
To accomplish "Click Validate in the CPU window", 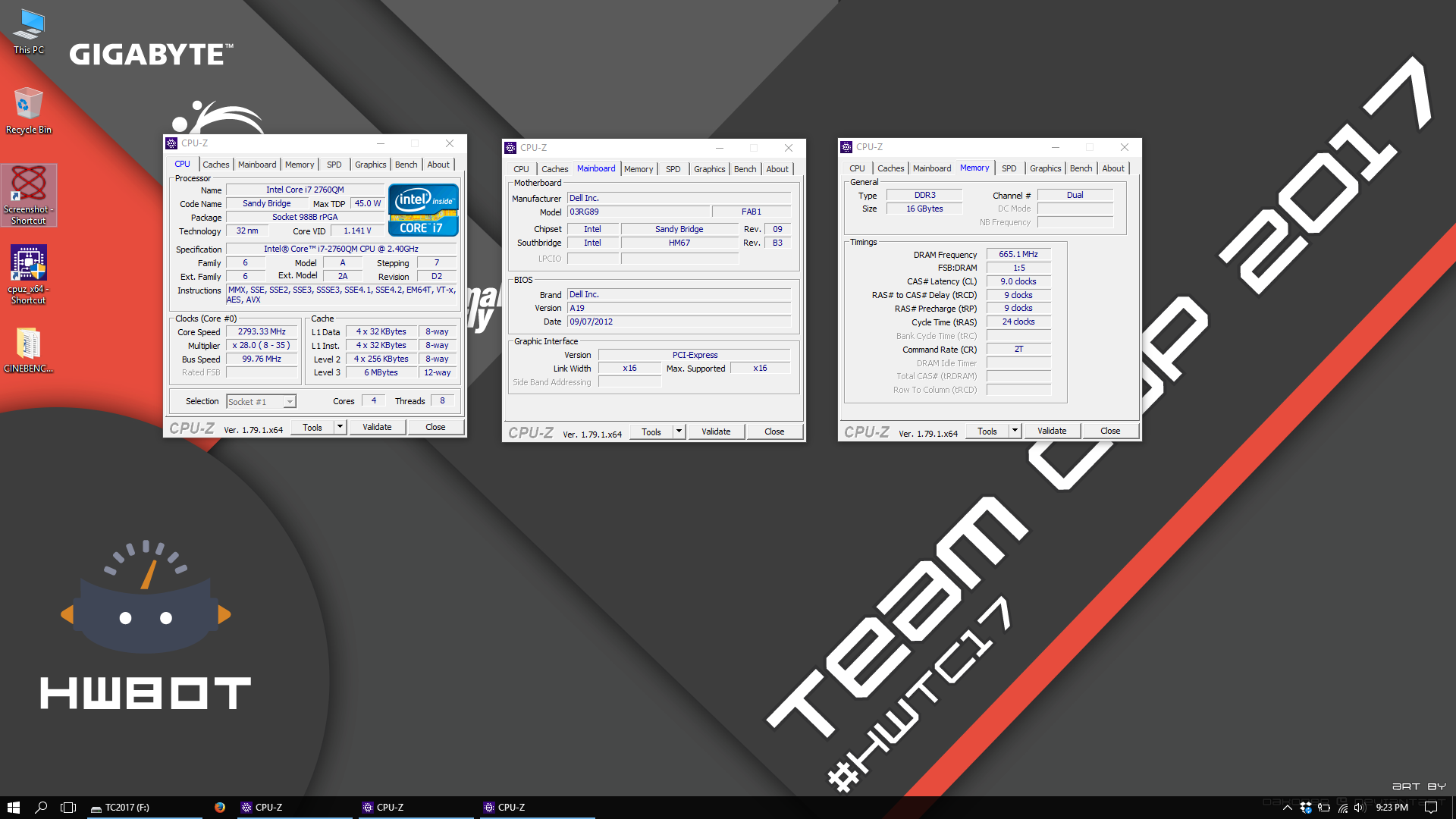I will [377, 427].
